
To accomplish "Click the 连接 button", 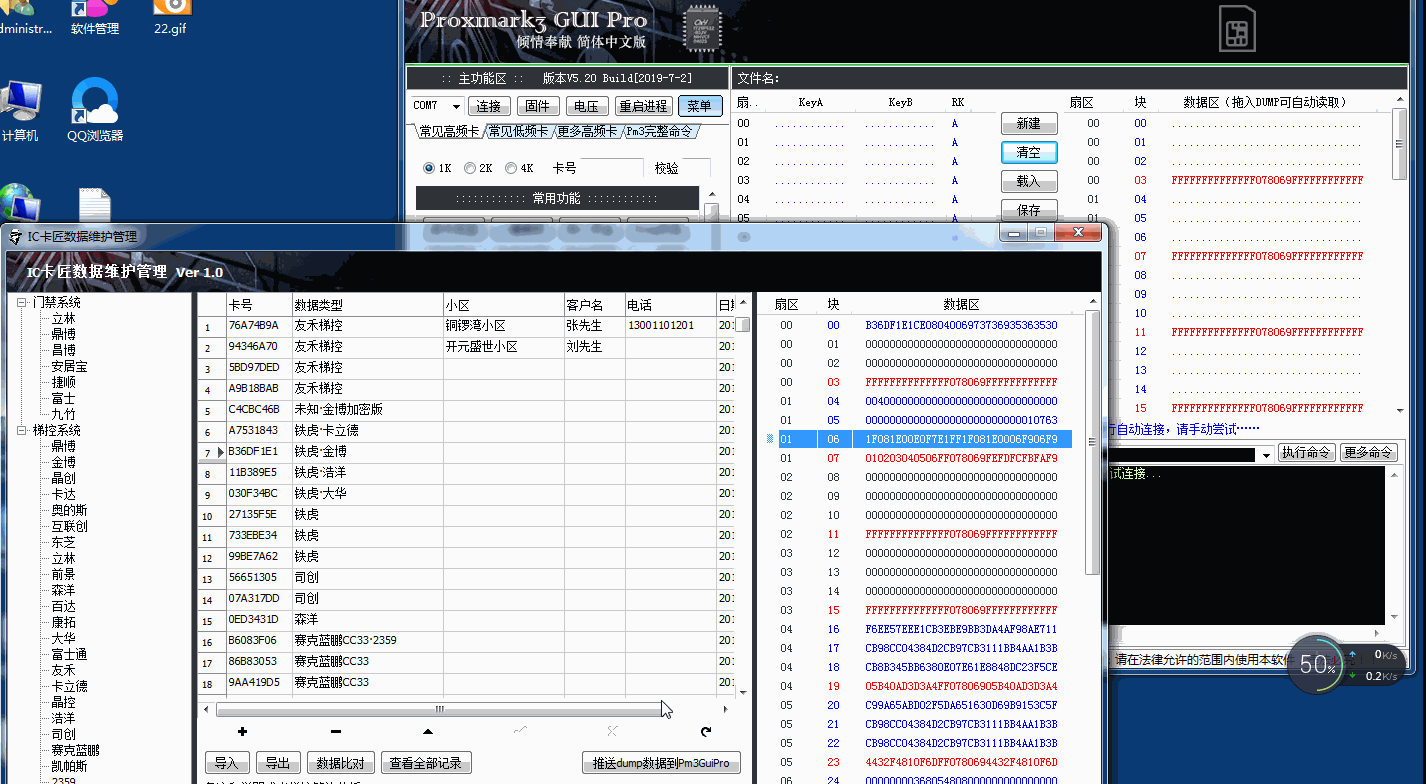I will point(489,106).
